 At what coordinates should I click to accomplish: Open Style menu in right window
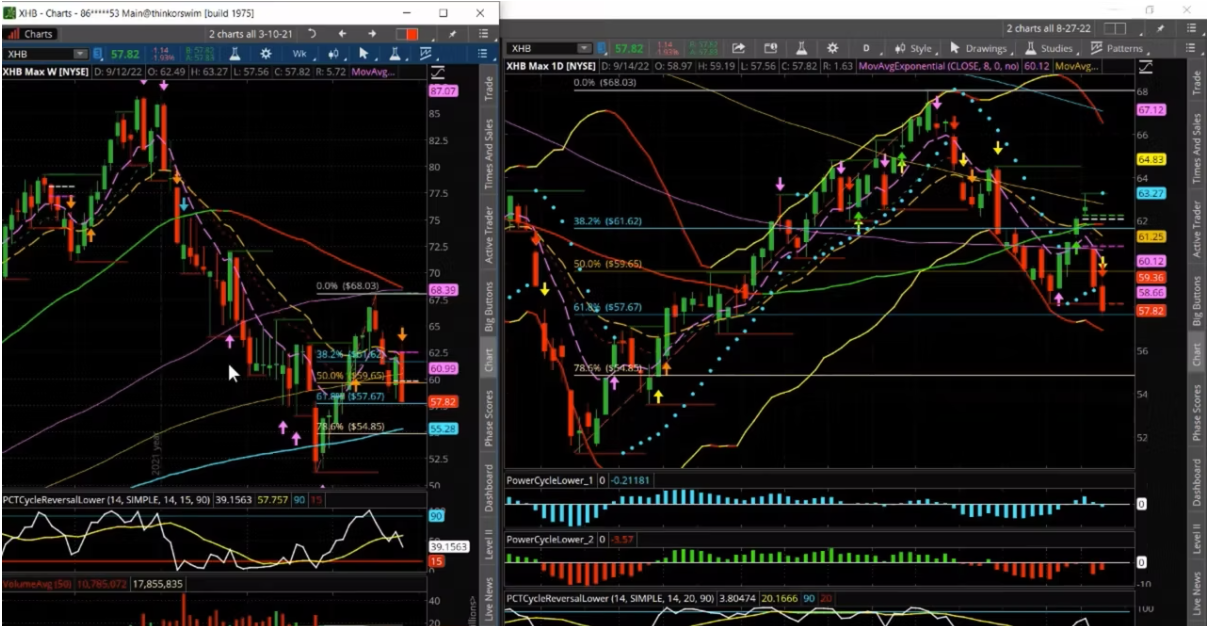(912, 48)
